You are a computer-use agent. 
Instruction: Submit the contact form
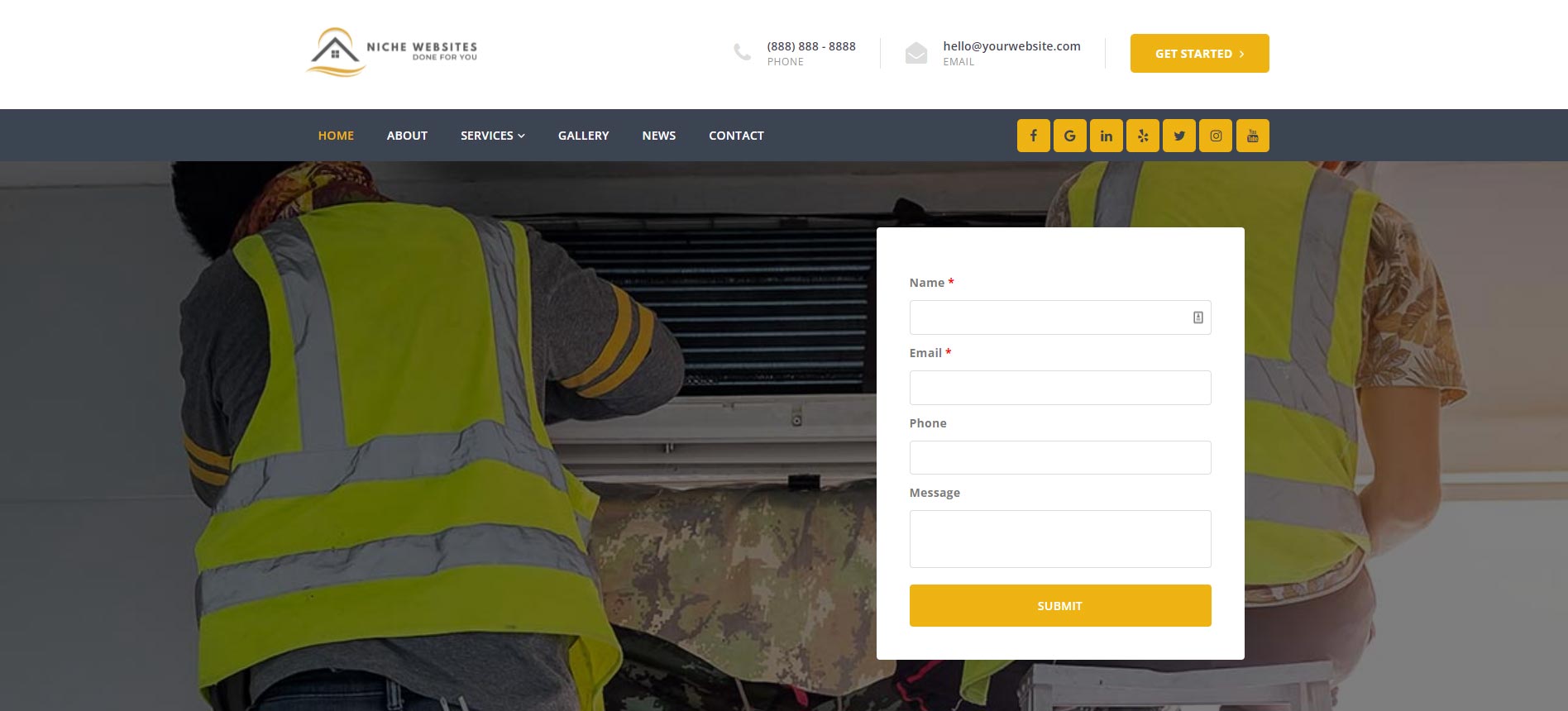(x=1059, y=605)
